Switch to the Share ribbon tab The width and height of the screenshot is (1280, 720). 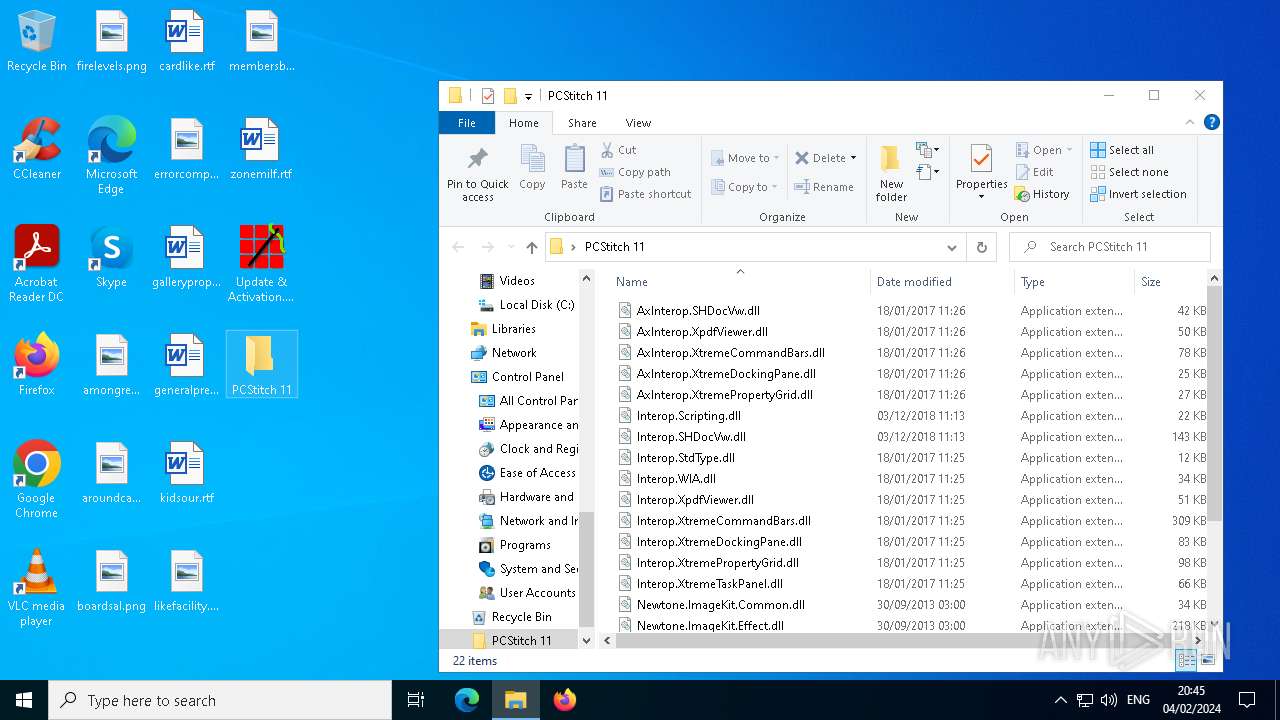point(582,123)
